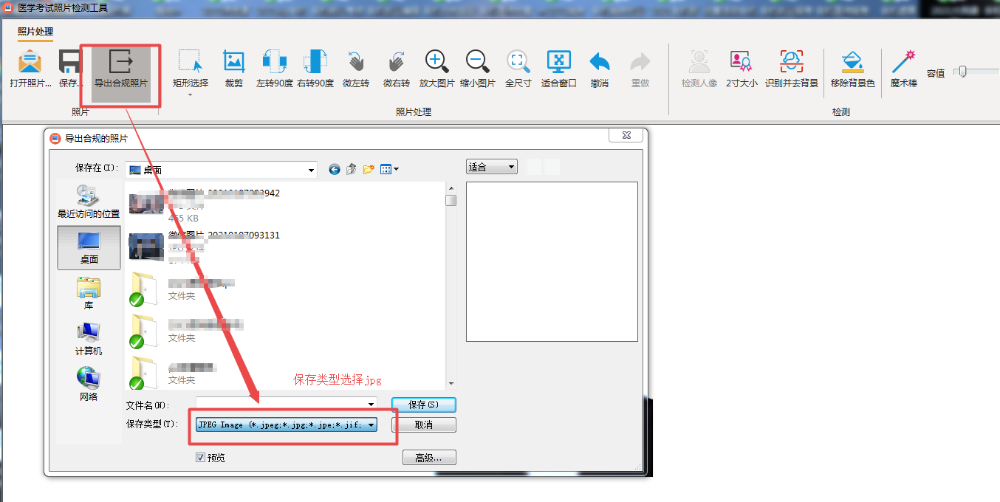
Task: Open a photo with 打开照片 icon
Action: (x=30, y=65)
